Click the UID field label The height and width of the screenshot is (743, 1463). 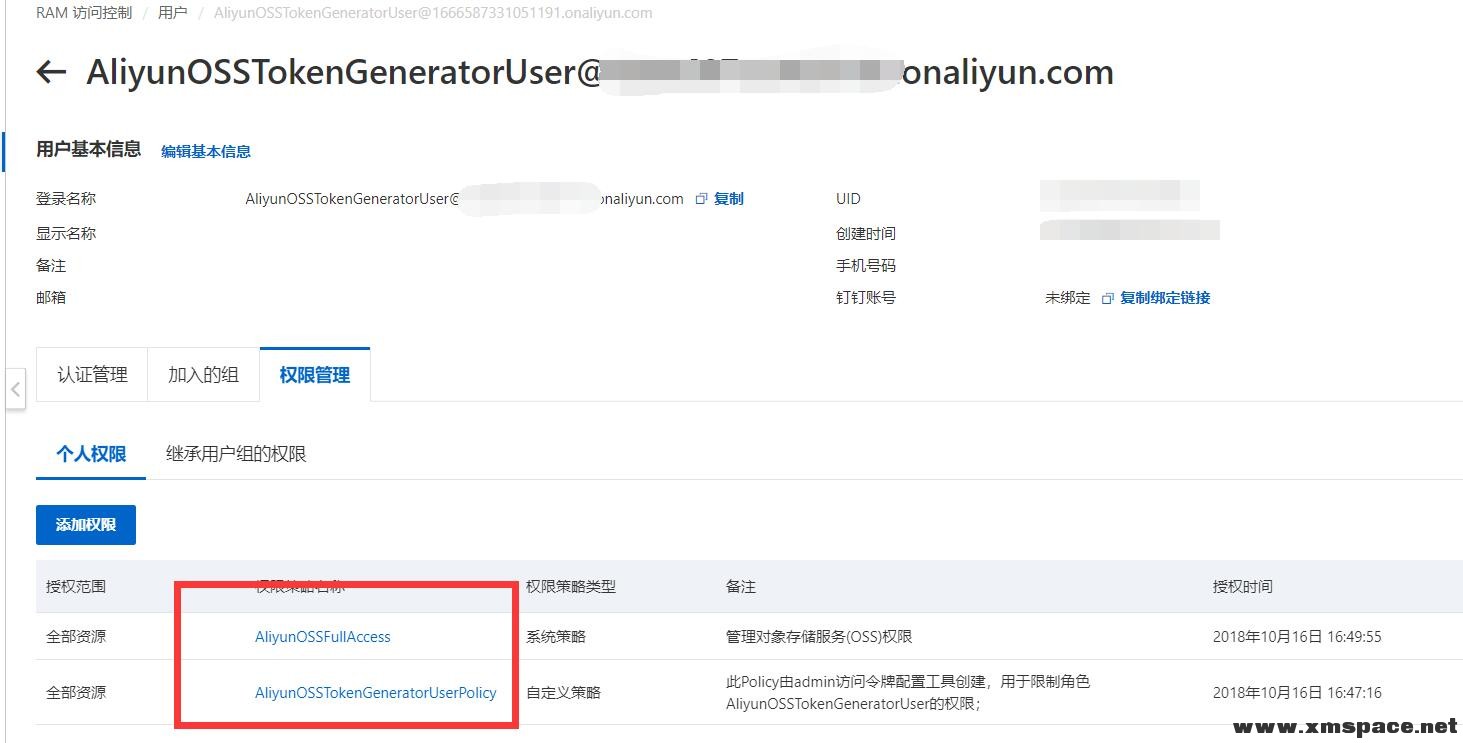click(848, 199)
